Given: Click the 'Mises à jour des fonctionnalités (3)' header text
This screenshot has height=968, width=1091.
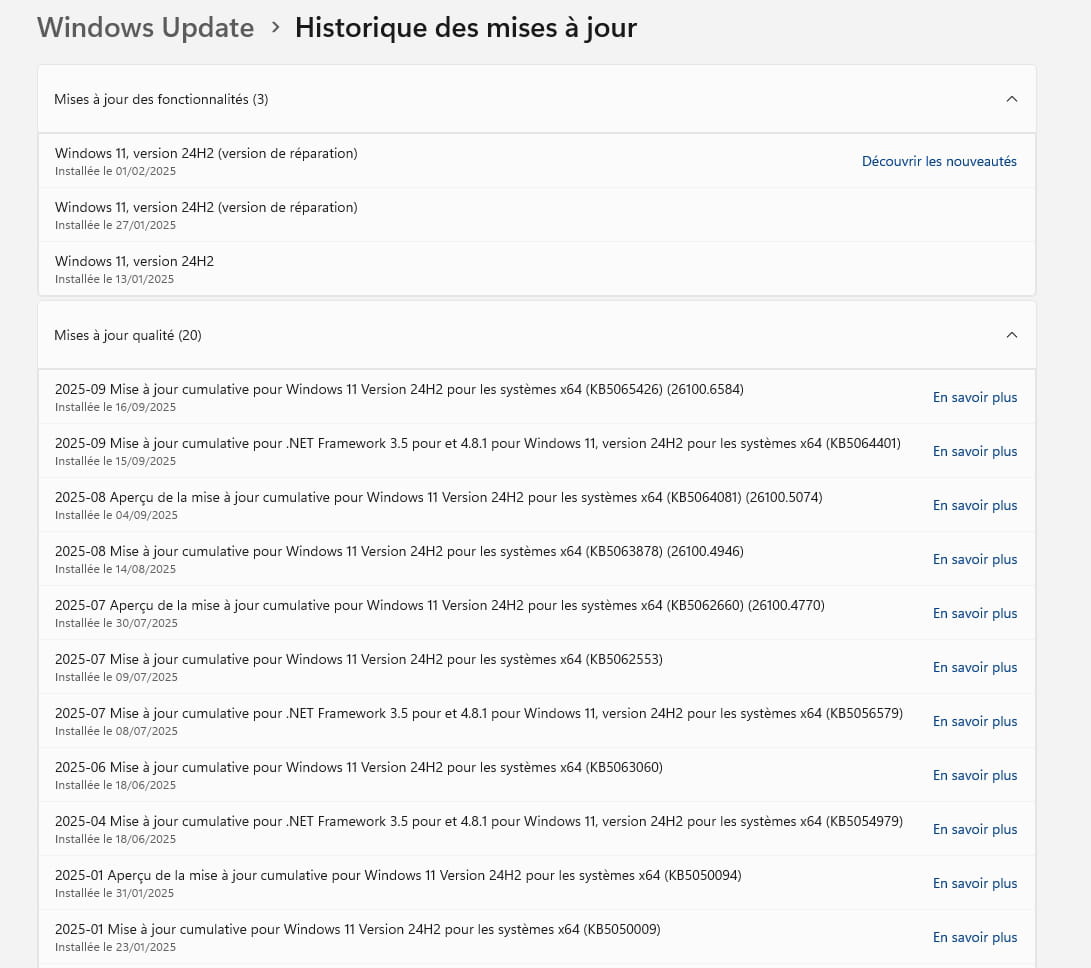Looking at the screenshot, I should [x=161, y=100].
